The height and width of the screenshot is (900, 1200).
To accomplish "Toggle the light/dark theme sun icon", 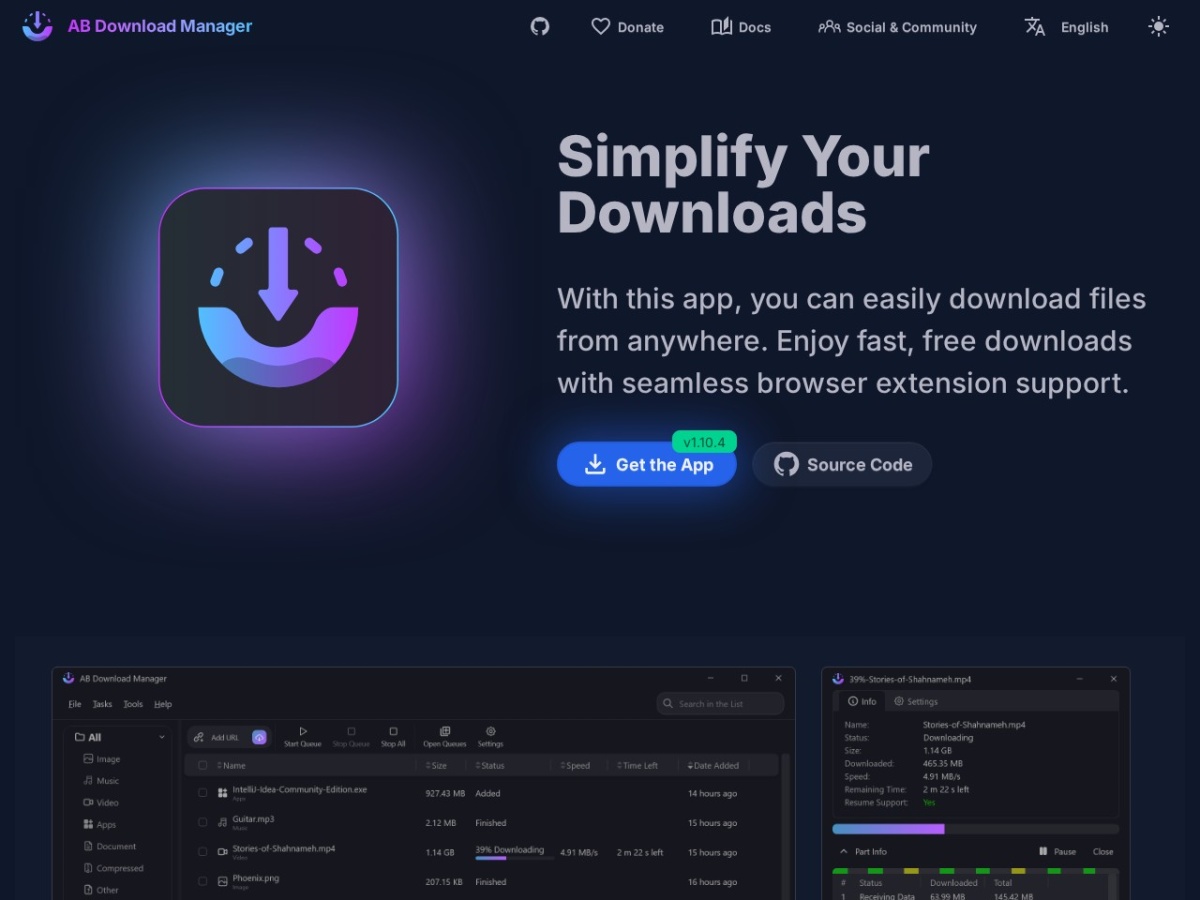I will (1158, 27).
